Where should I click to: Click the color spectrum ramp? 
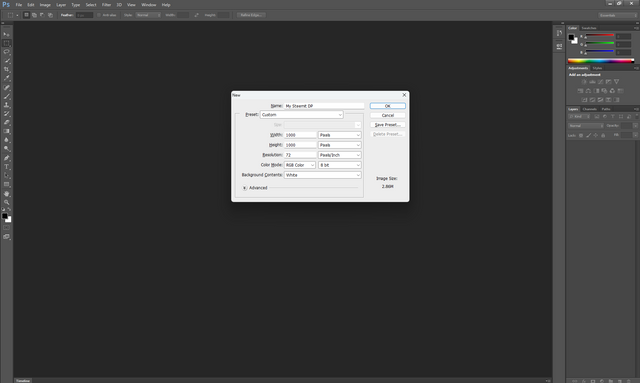point(601,61)
